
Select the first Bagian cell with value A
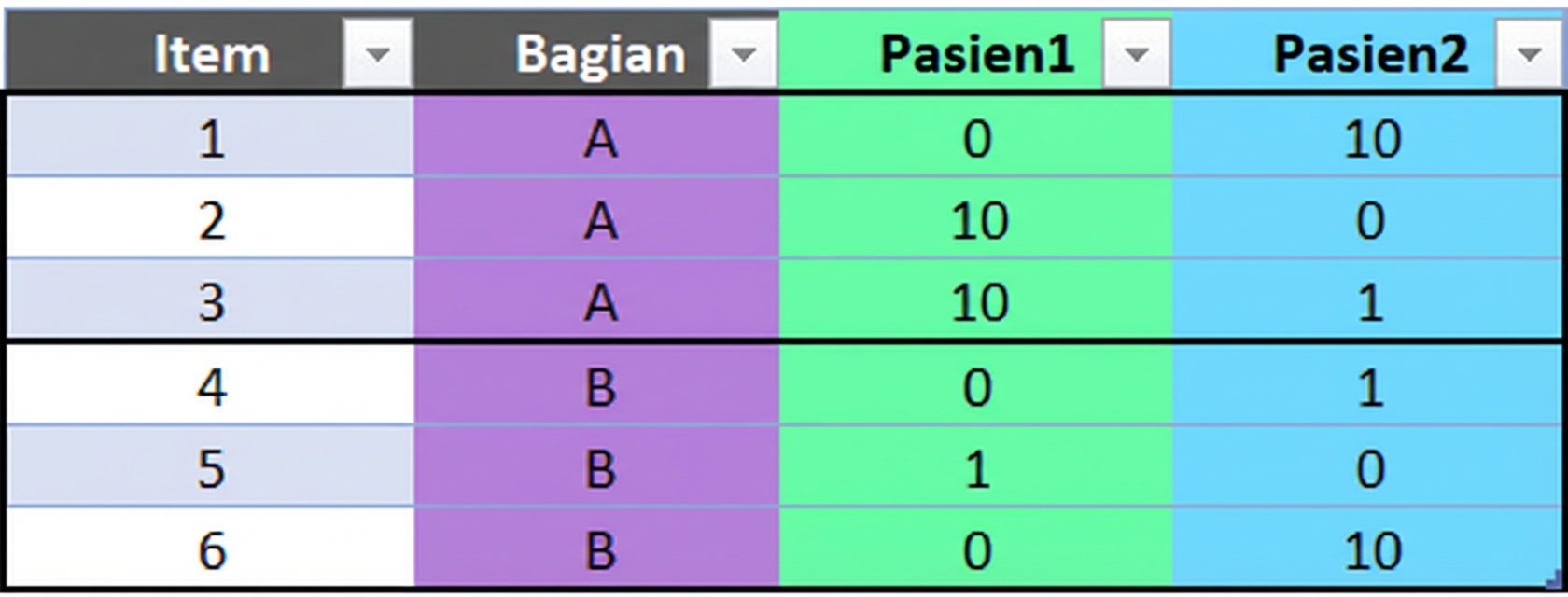pyautogui.click(x=597, y=140)
